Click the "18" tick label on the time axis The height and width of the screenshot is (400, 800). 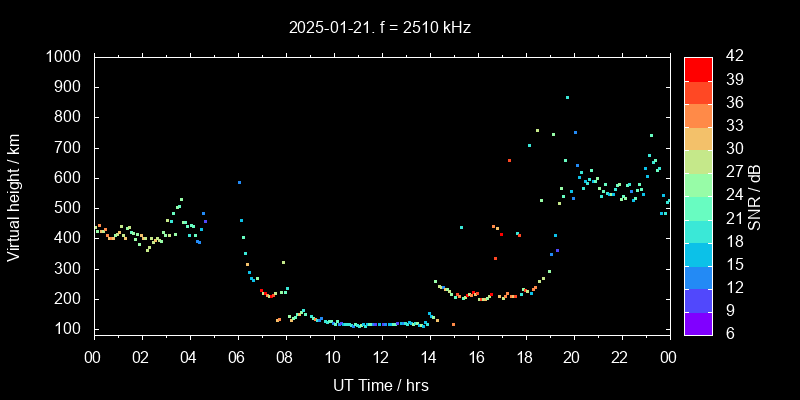[x=524, y=357]
